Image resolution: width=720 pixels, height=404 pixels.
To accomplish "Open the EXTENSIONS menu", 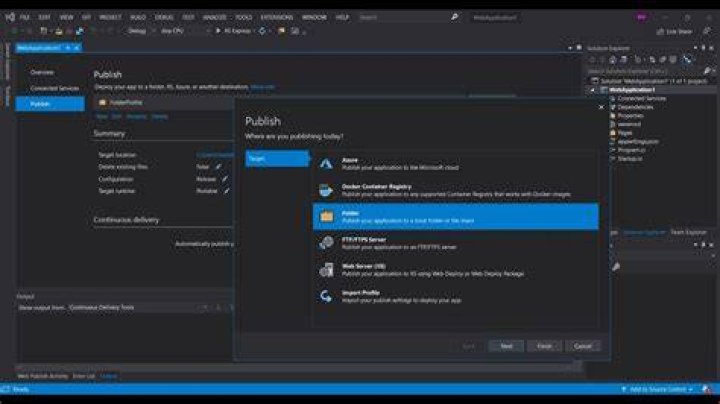I will click(x=276, y=17).
